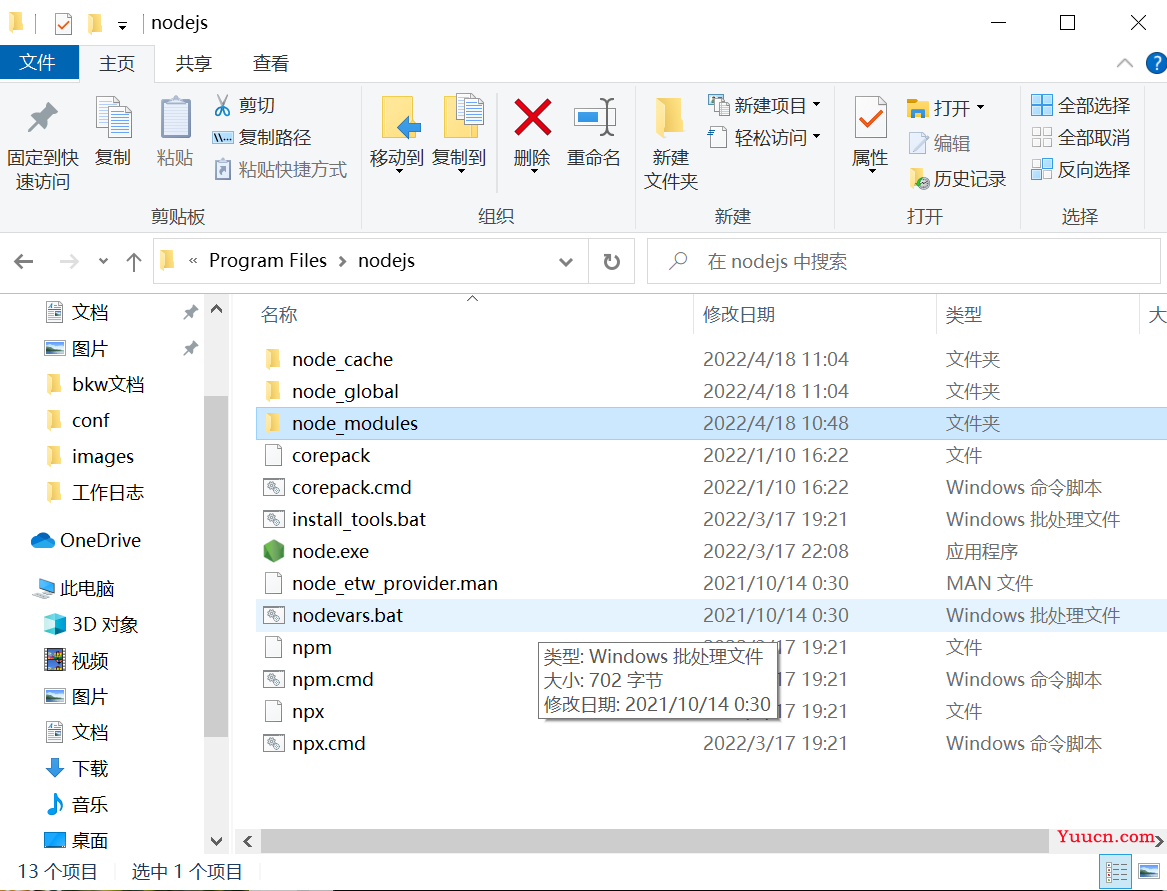Copy path of the selected item
This screenshot has height=891, width=1167.
coord(261,138)
